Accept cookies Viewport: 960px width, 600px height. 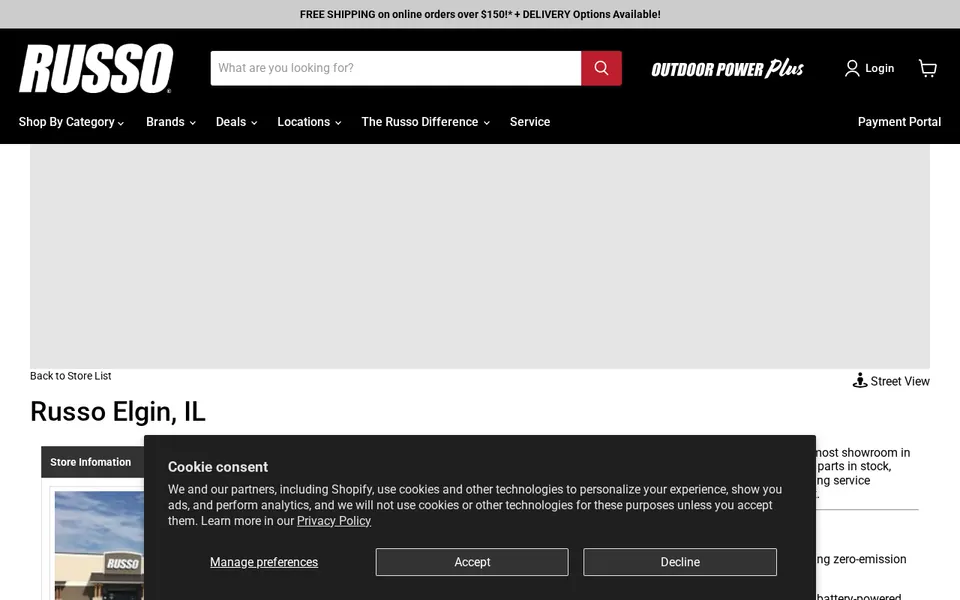coord(472,562)
